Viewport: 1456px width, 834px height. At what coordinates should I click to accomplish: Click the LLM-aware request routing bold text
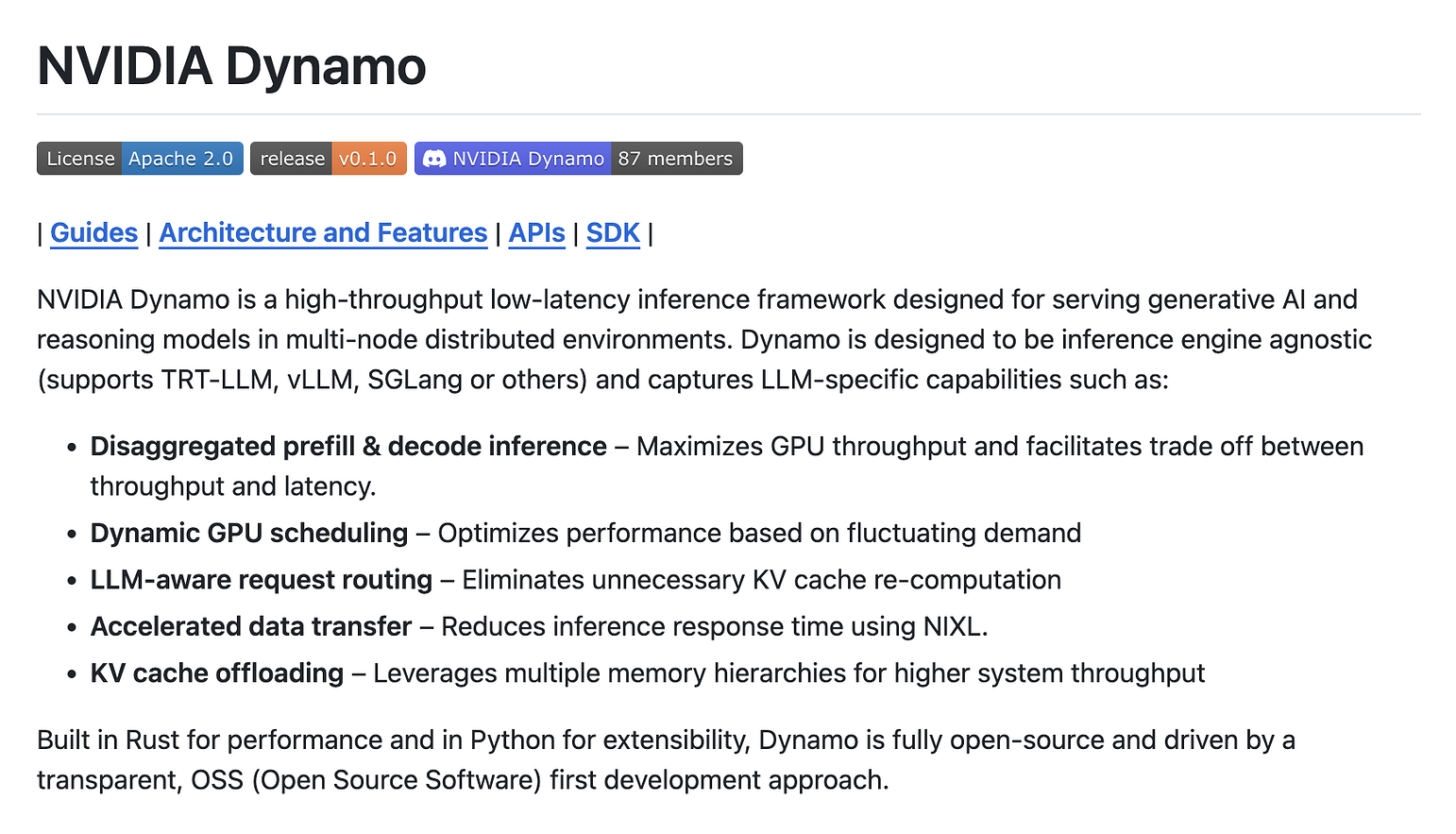point(261,579)
